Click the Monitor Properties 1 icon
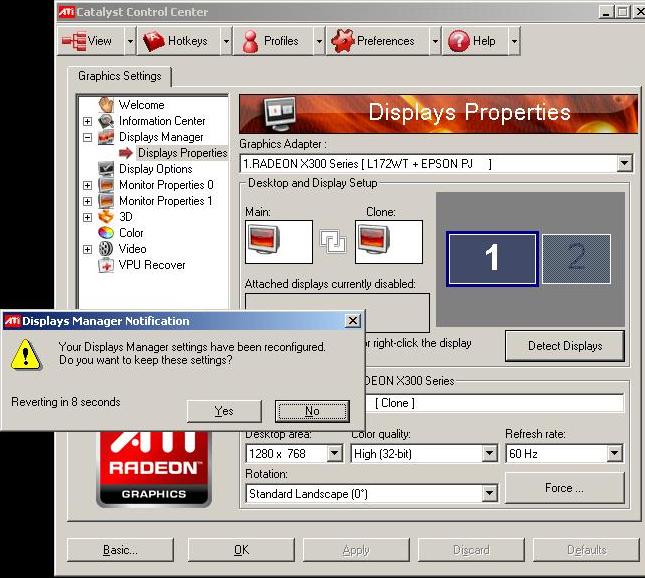The height and width of the screenshot is (578, 645). click(x=106, y=201)
